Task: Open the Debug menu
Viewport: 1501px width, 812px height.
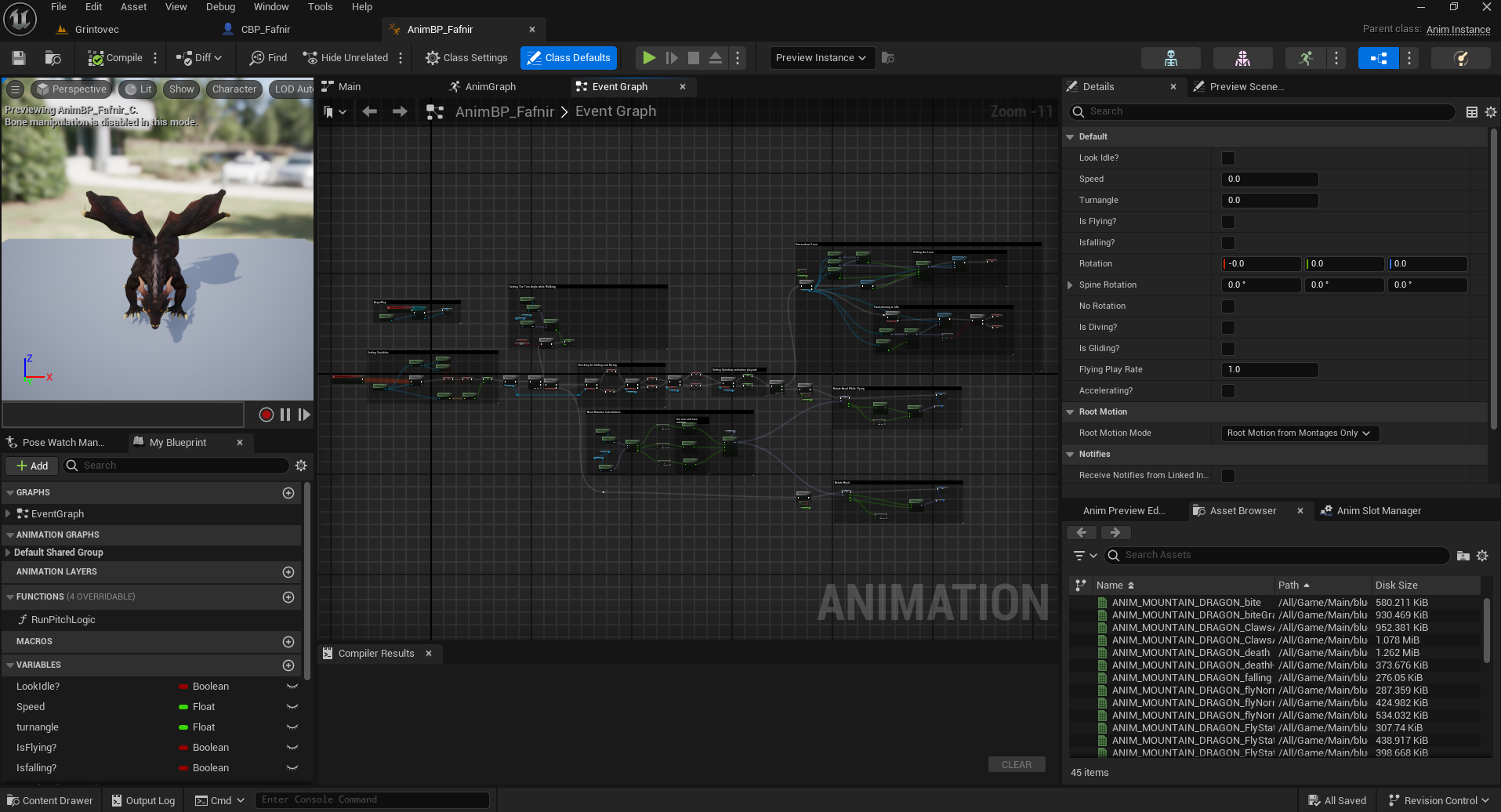Action: [x=220, y=7]
